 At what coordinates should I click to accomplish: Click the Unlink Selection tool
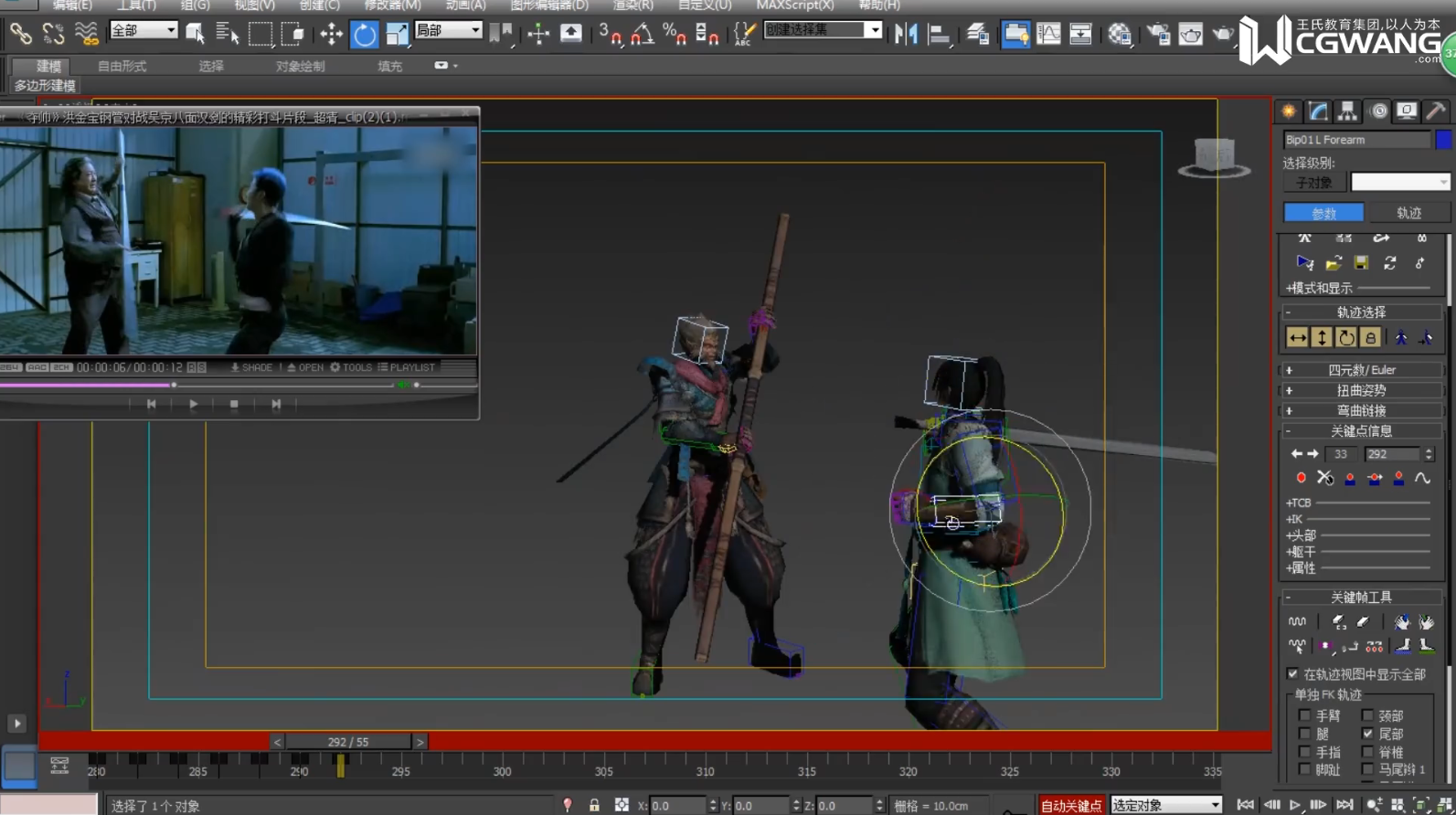(53, 34)
